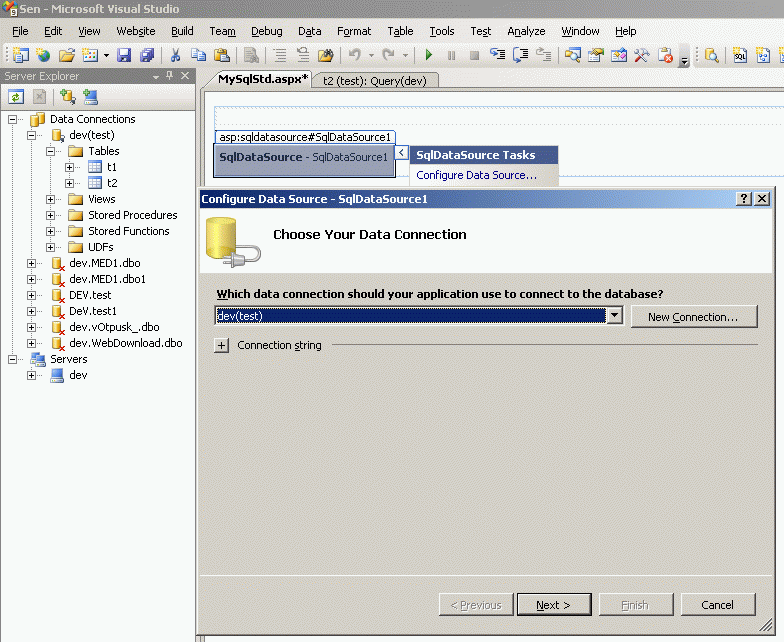Select the dev.MED1.dbo connection
Viewport: 784px width, 642px height.
(104, 263)
